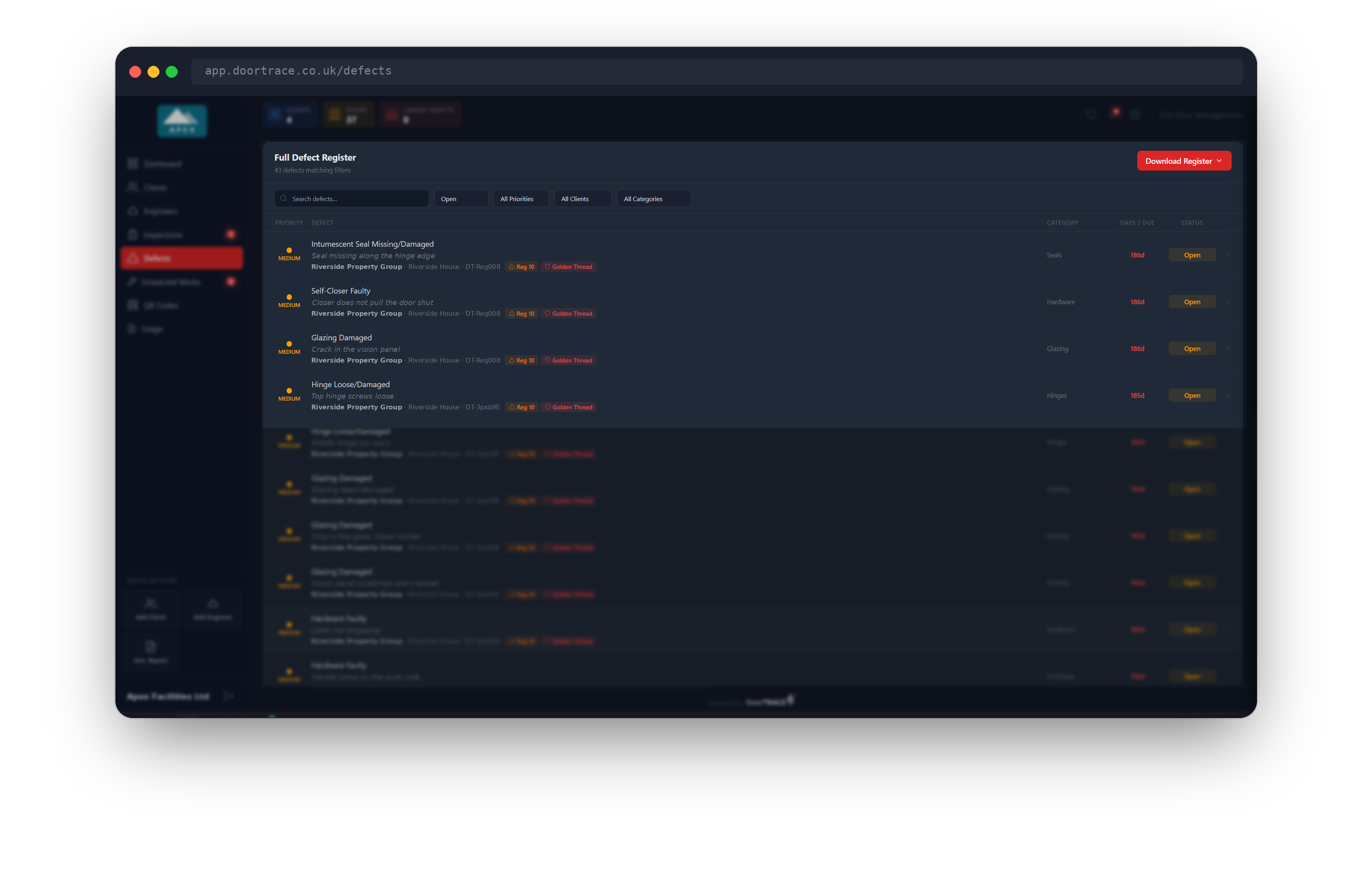Click the MEDIUM priority dot on Intumescent Seal row

[289, 251]
